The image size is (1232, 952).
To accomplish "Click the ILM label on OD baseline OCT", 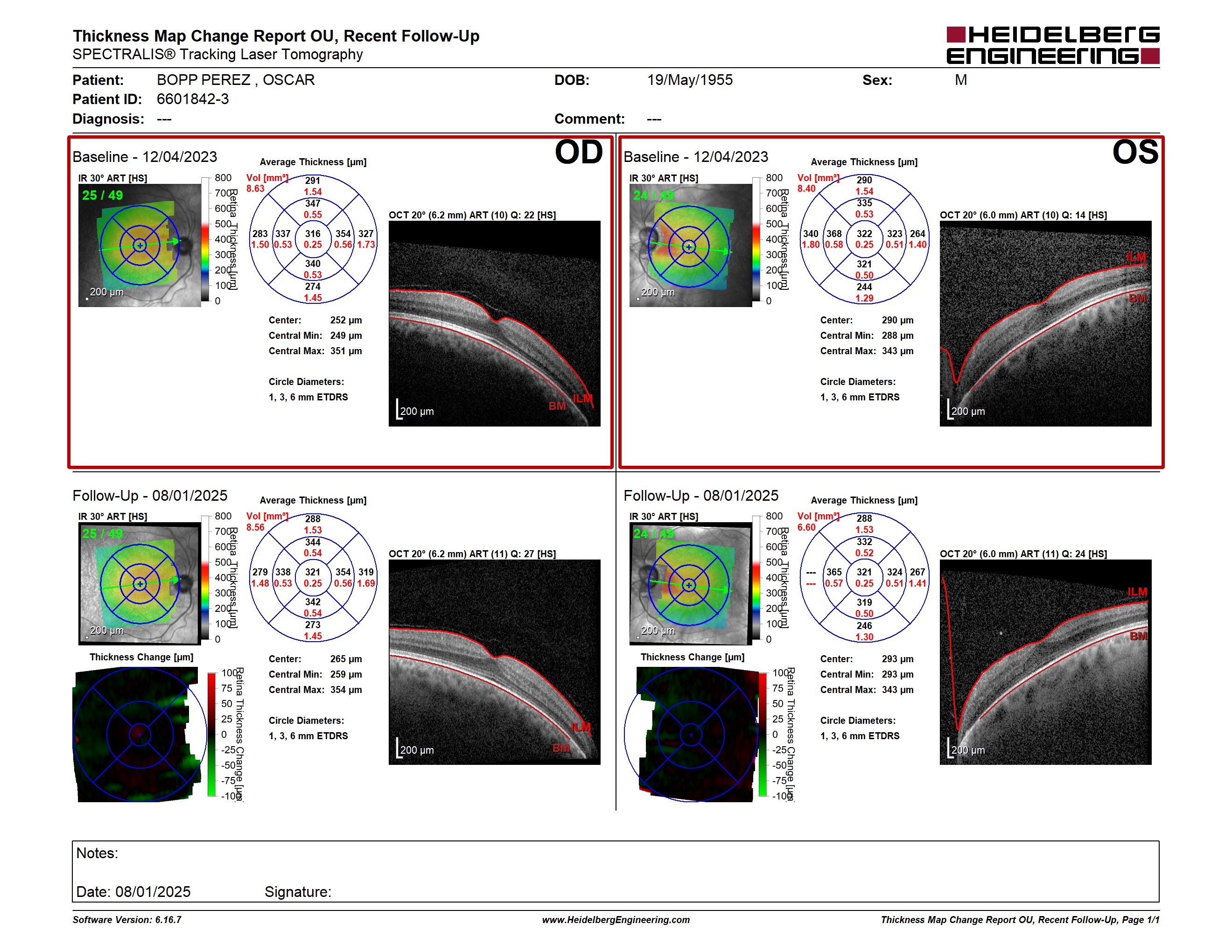I will [583, 399].
